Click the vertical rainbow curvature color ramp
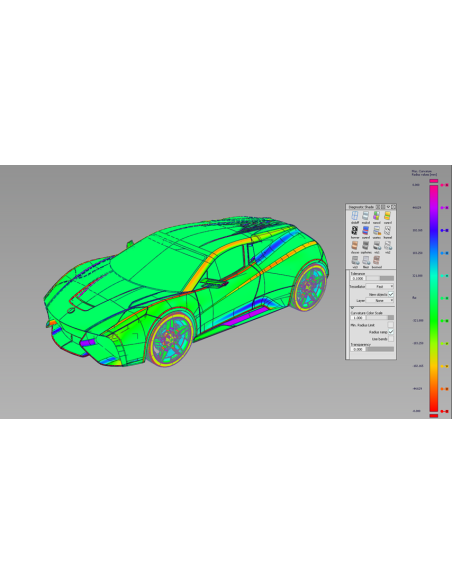The width and height of the screenshot is (452, 584). click(x=434, y=298)
